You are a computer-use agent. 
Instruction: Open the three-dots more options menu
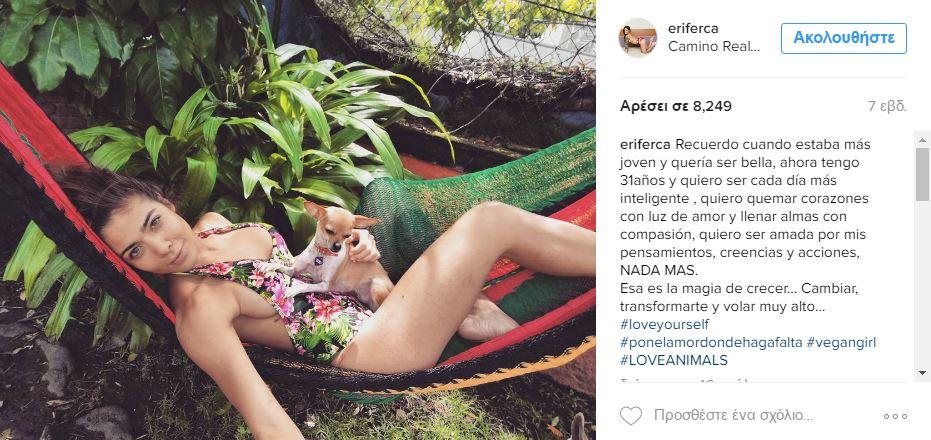(x=895, y=416)
